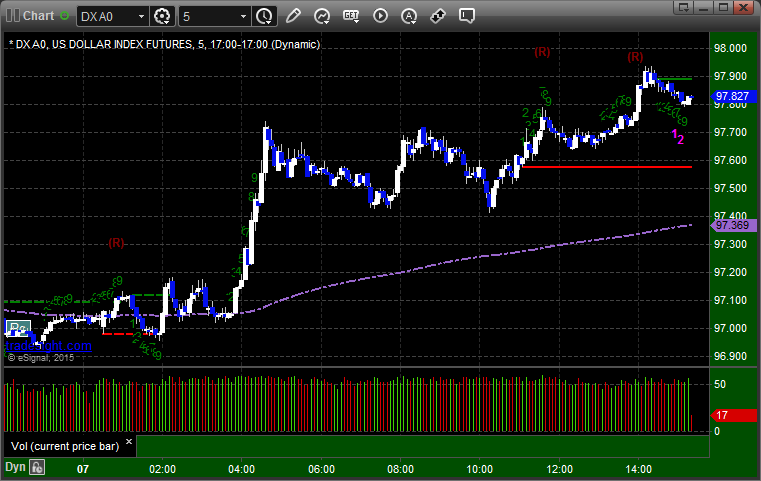Image resolution: width=761 pixels, height=481 pixels.
Task: Select the short green line near 97.900
Action: [675, 79]
